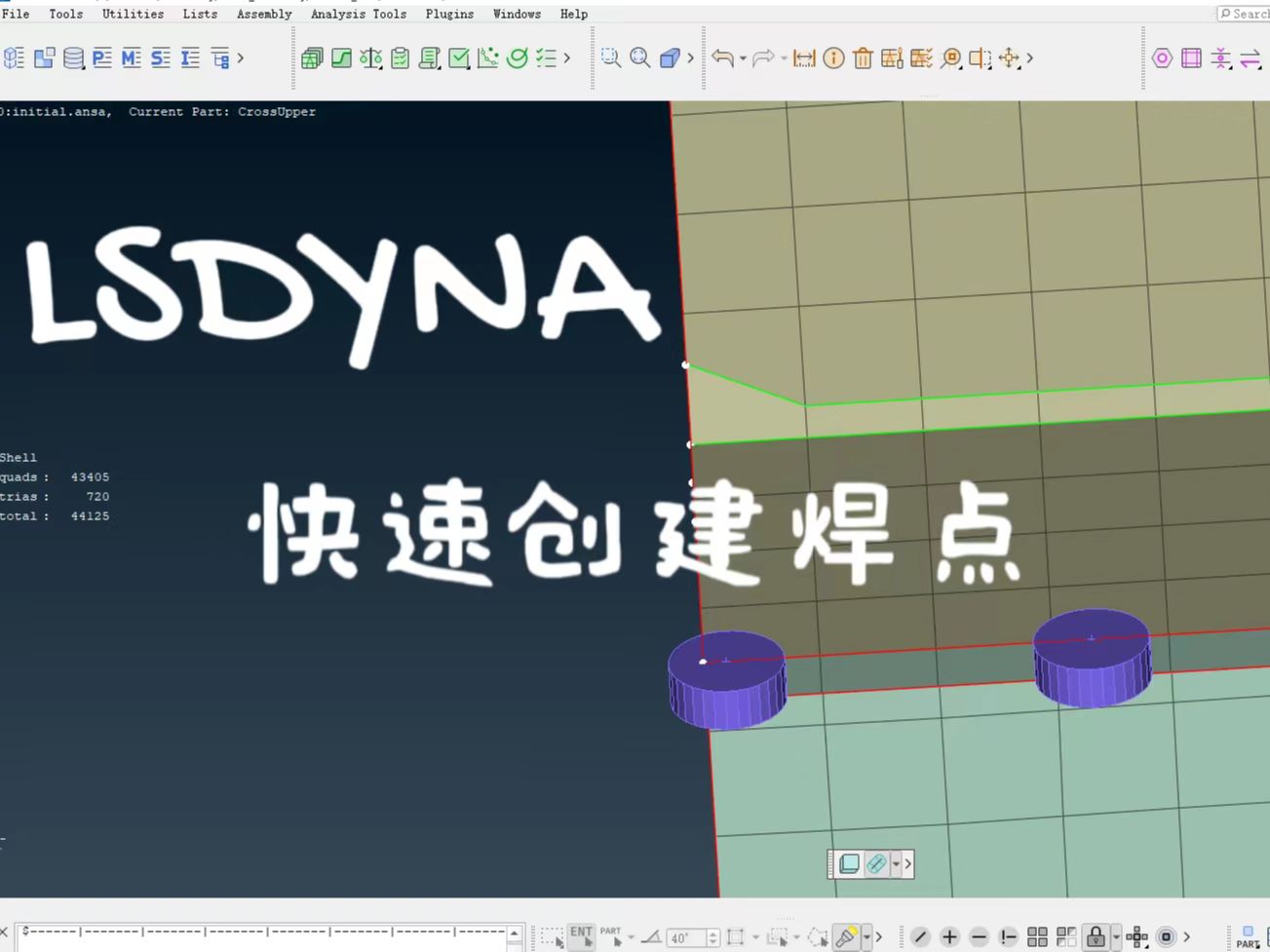Click the pink swap arrows icon
Screen dimensions: 1270x952
1251,58
